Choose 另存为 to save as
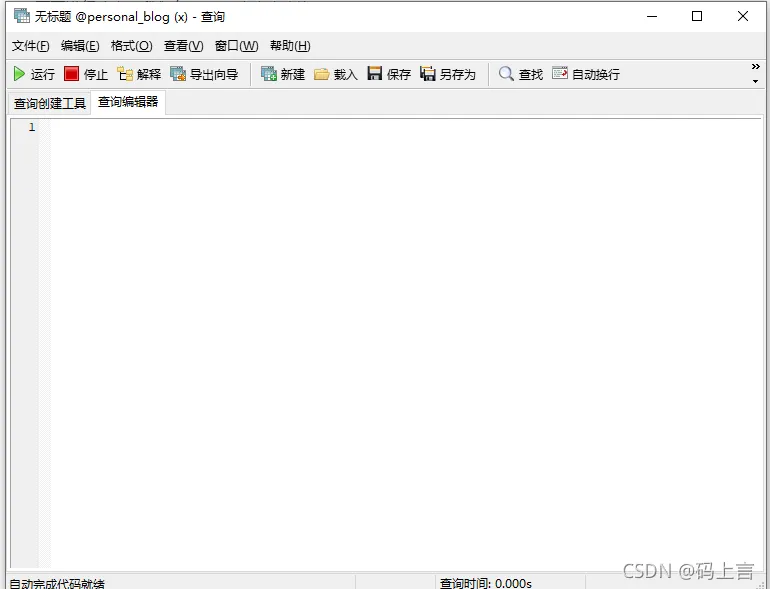This screenshot has width=770, height=589. coord(448,74)
